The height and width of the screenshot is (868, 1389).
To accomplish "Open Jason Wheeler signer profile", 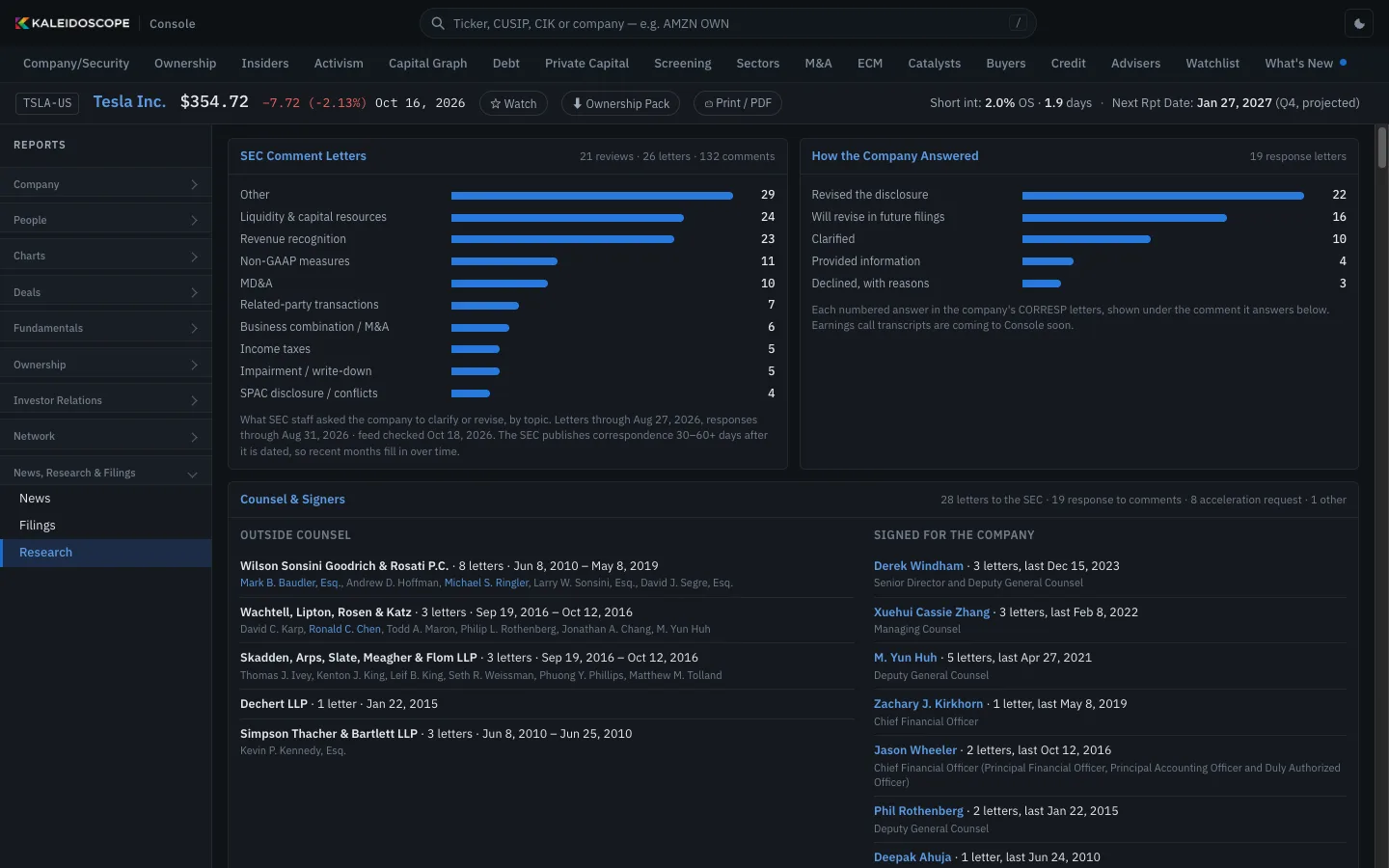I will [x=915, y=750].
